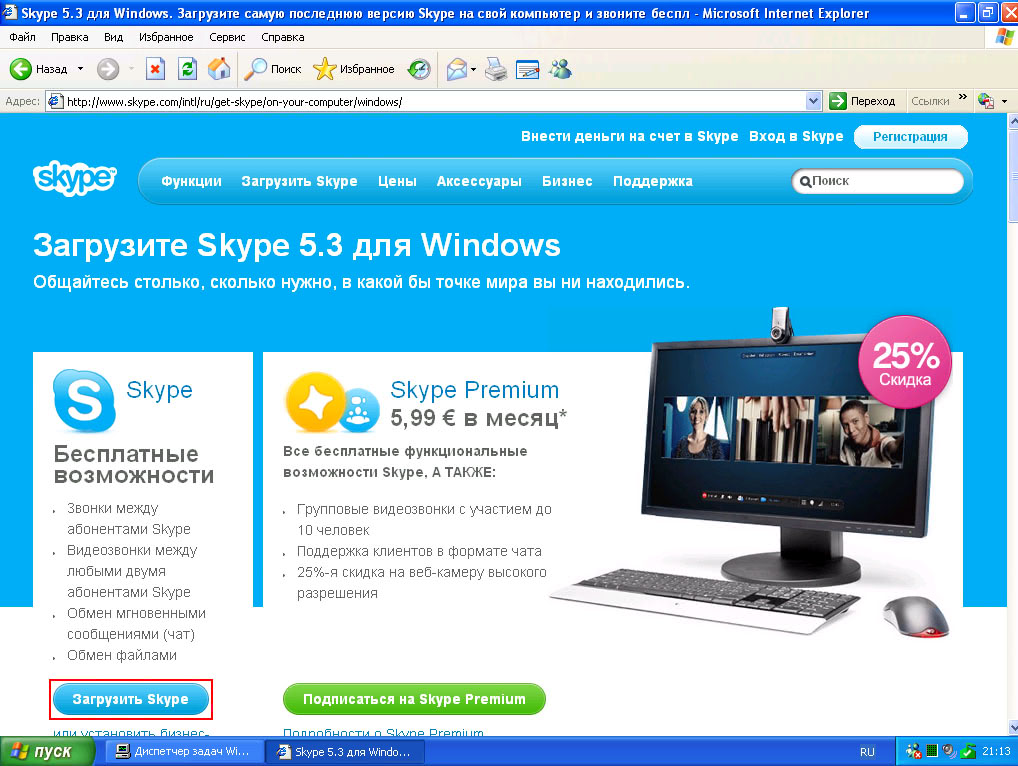Open the Messenger people icon
The height and width of the screenshot is (766, 1018).
560,69
